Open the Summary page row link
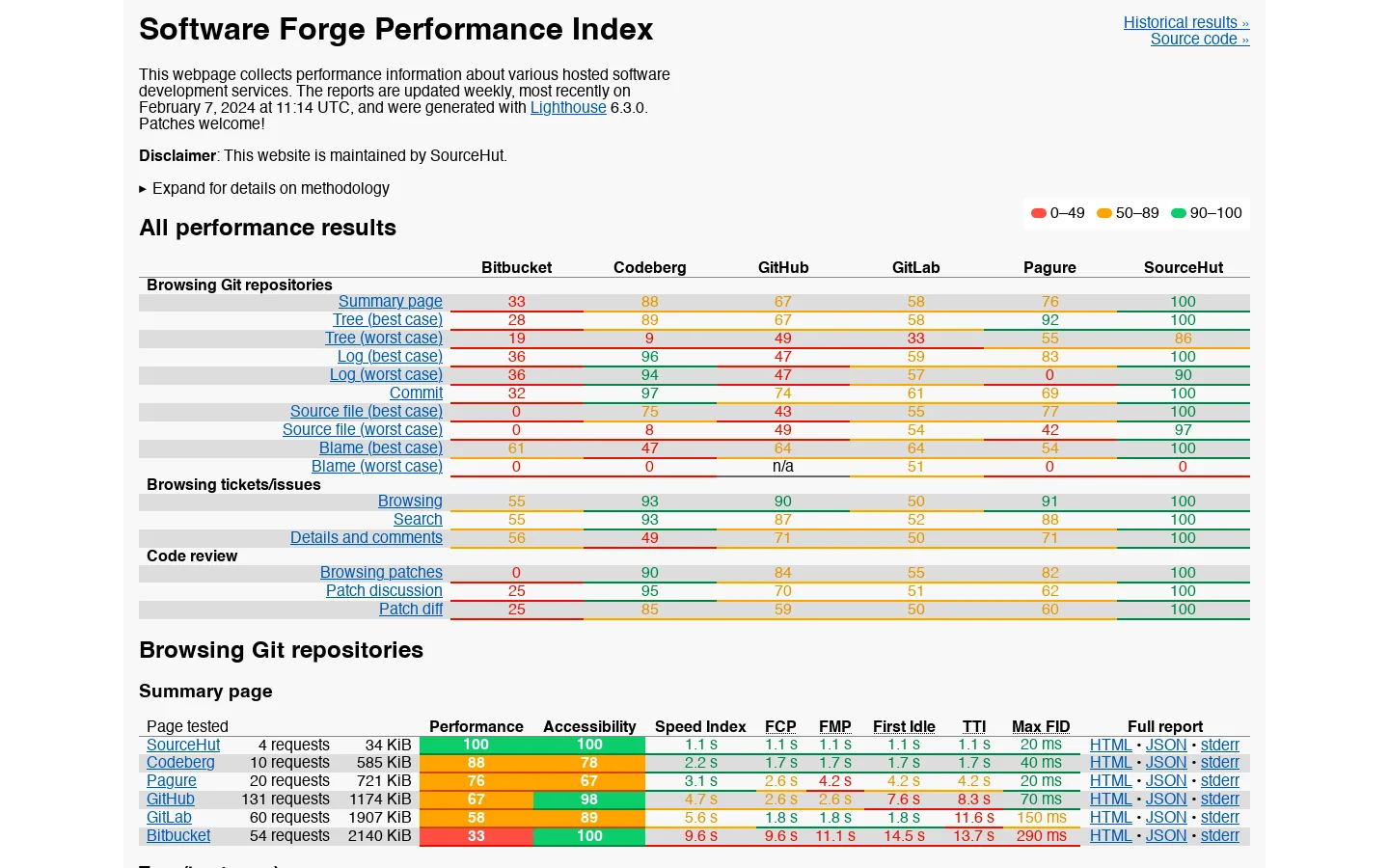The image size is (1389, 868). point(390,301)
